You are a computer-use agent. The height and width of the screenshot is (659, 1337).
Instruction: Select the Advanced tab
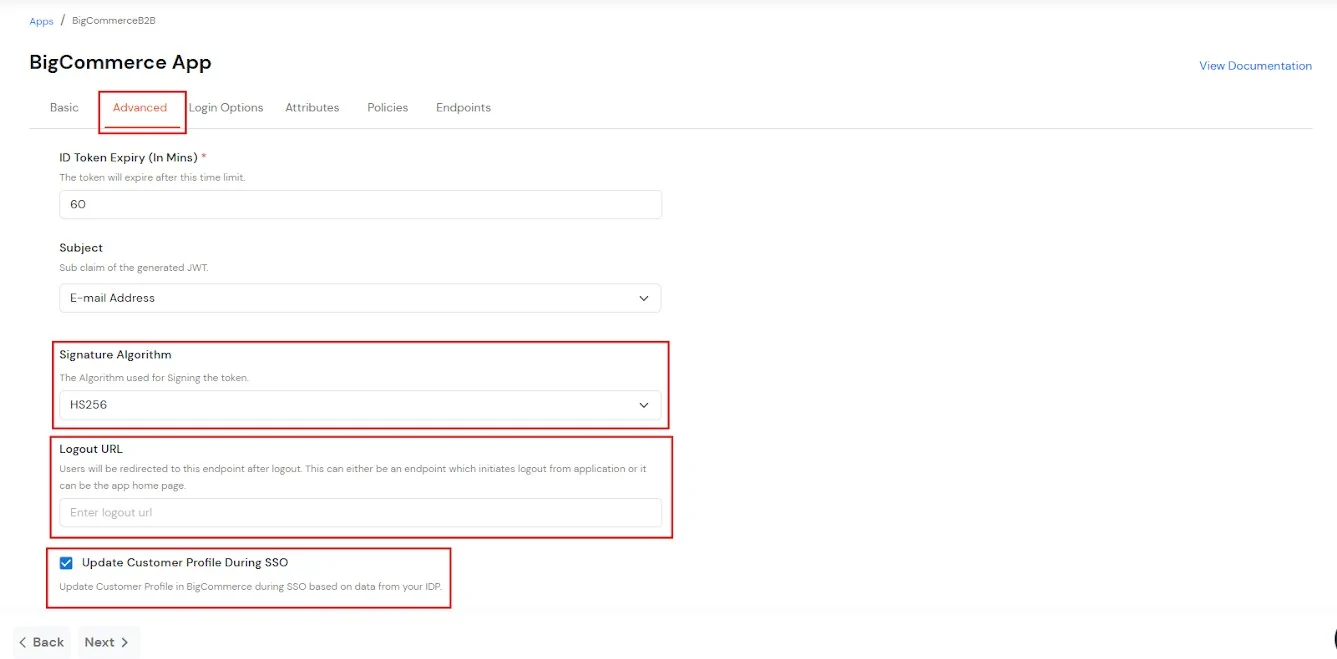pos(140,108)
